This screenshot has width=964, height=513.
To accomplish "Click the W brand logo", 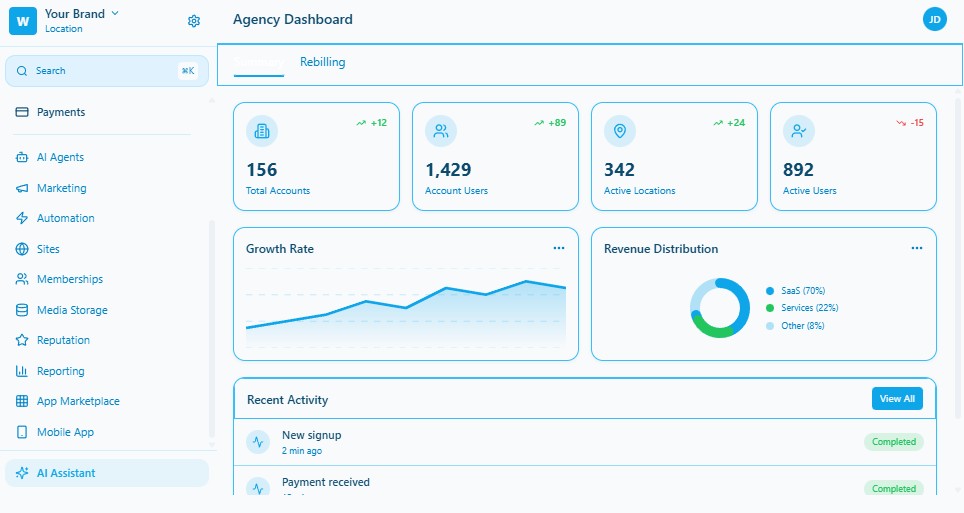I will tap(23, 21).
